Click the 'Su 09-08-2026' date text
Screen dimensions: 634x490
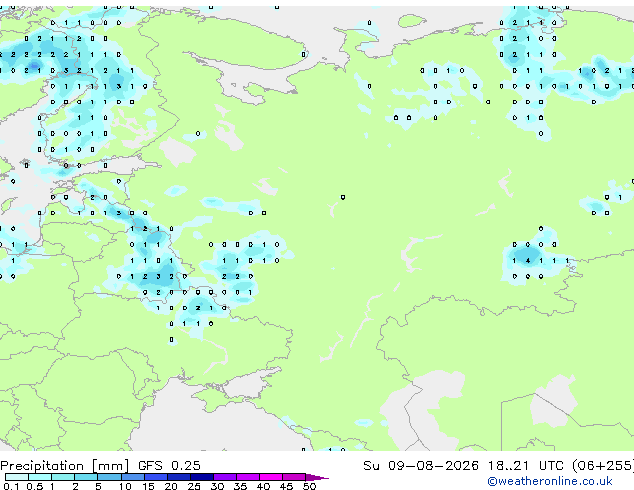tap(421, 466)
